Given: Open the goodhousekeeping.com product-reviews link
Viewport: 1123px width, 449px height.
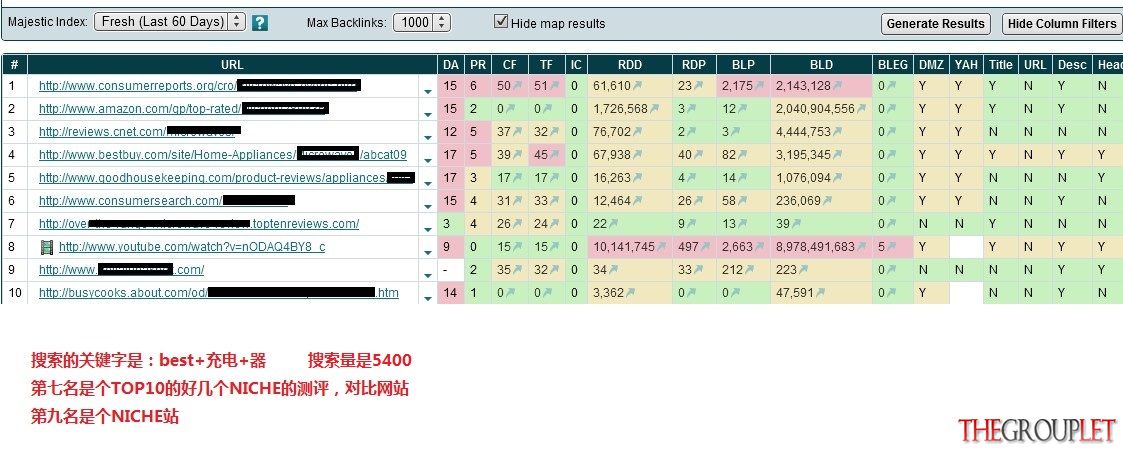Looking at the screenshot, I should (x=227, y=178).
